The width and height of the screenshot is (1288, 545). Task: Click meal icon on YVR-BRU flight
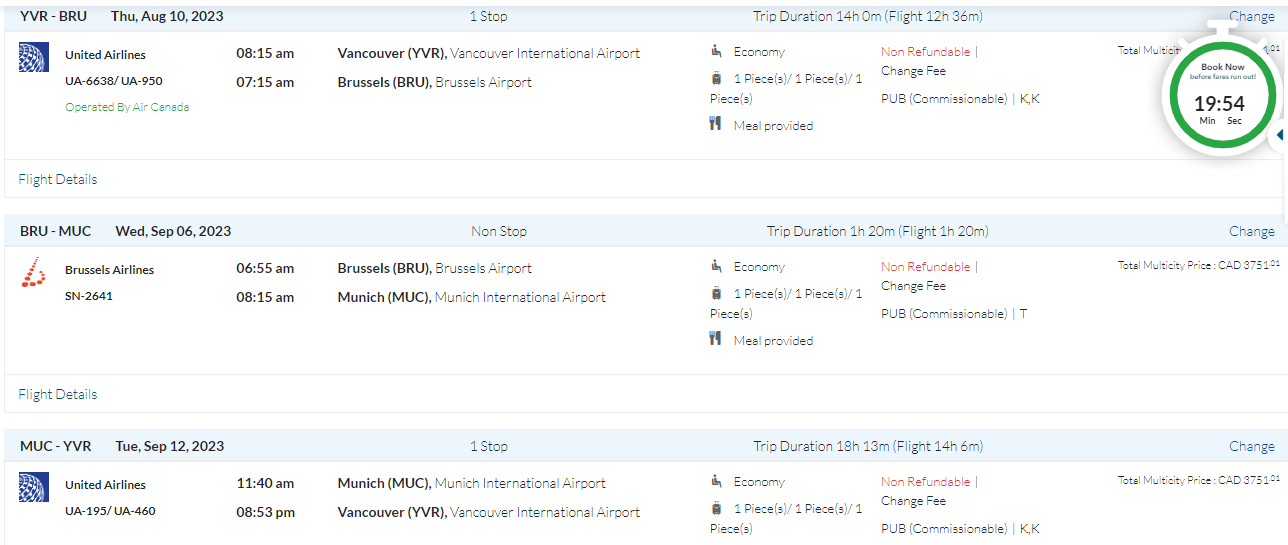tap(716, 124)
